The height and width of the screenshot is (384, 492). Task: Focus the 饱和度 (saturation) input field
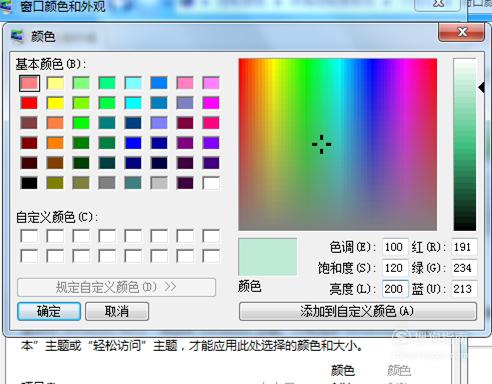395,268
